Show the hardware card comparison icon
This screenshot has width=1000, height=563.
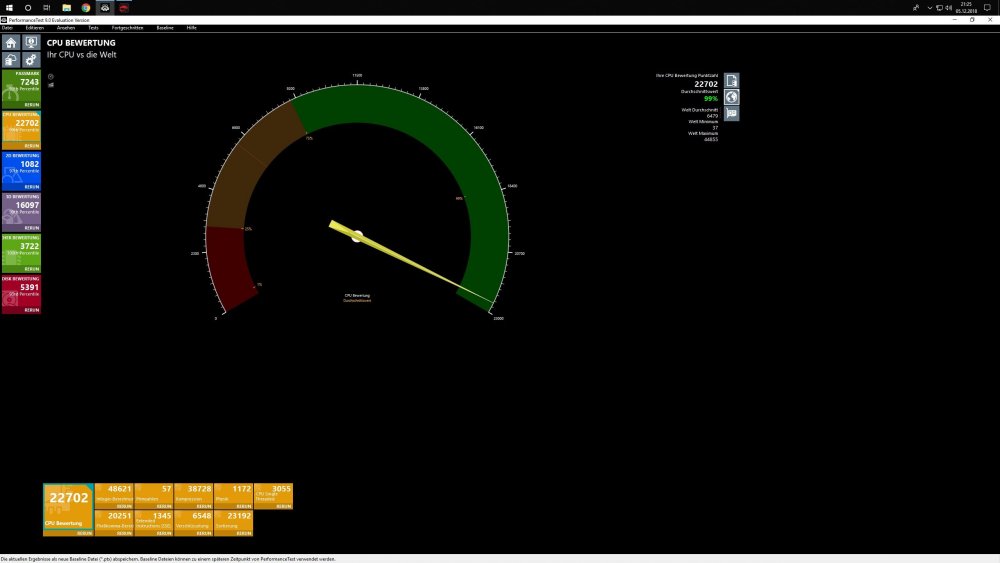coord(732,113)
